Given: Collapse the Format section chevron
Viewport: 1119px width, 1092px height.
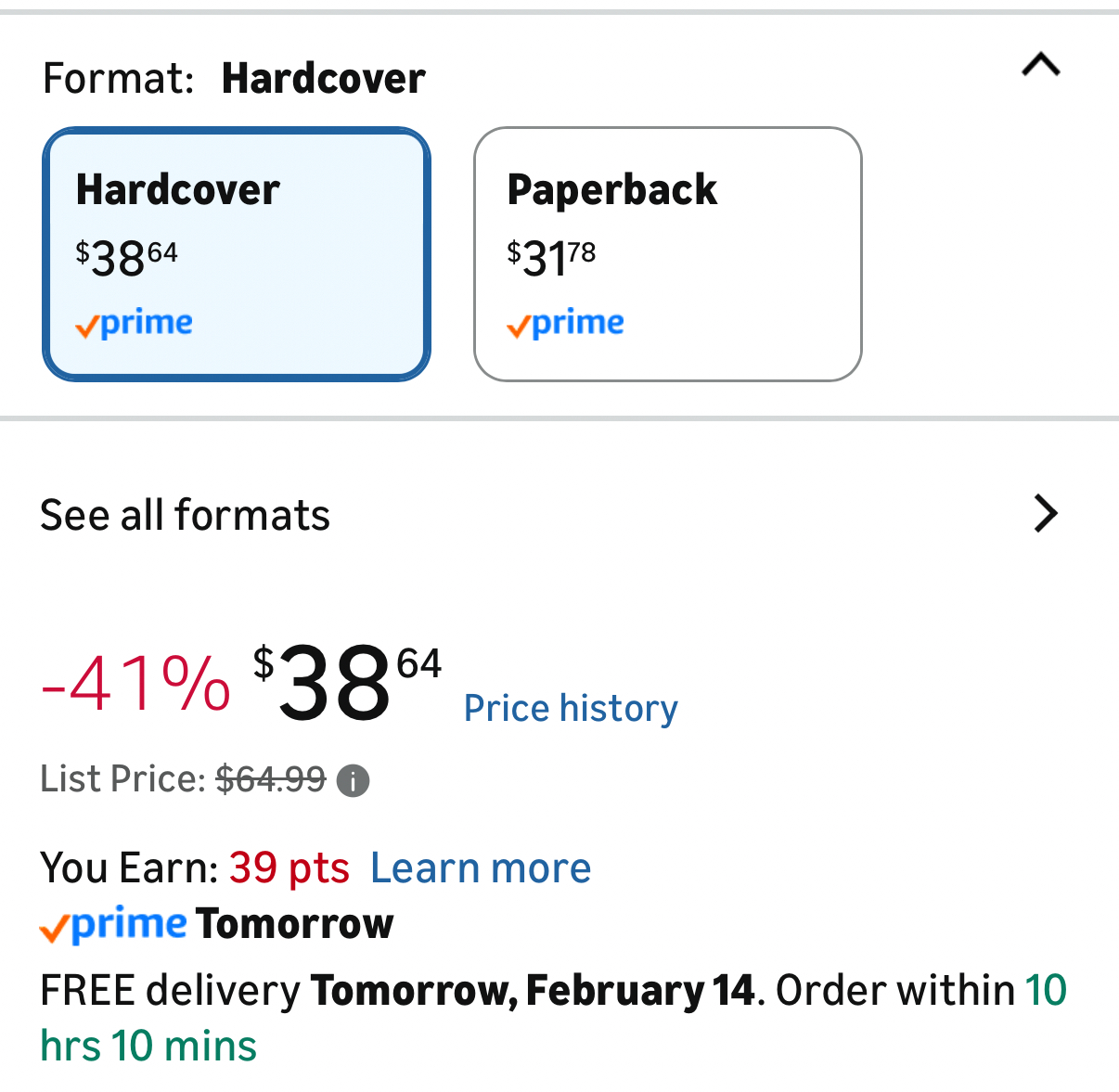Looking at the screenshot, I should [x=1040, y=66].
